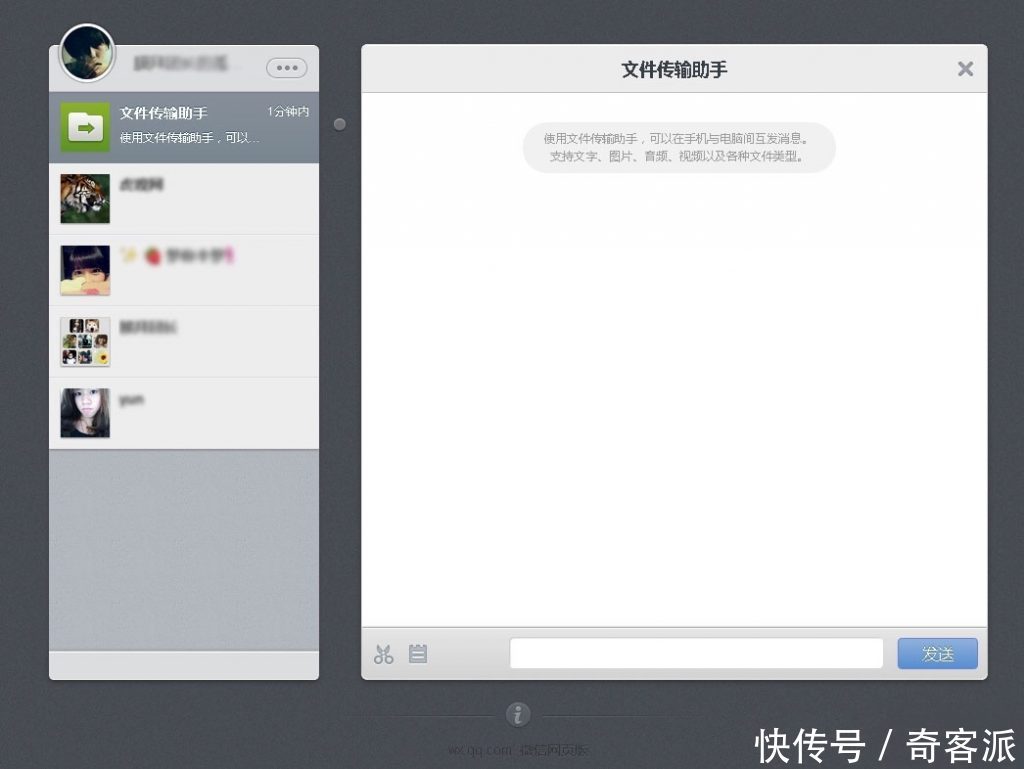Click yun's avatar picture
Viewport: 1024px width, 769px height.
84,412
